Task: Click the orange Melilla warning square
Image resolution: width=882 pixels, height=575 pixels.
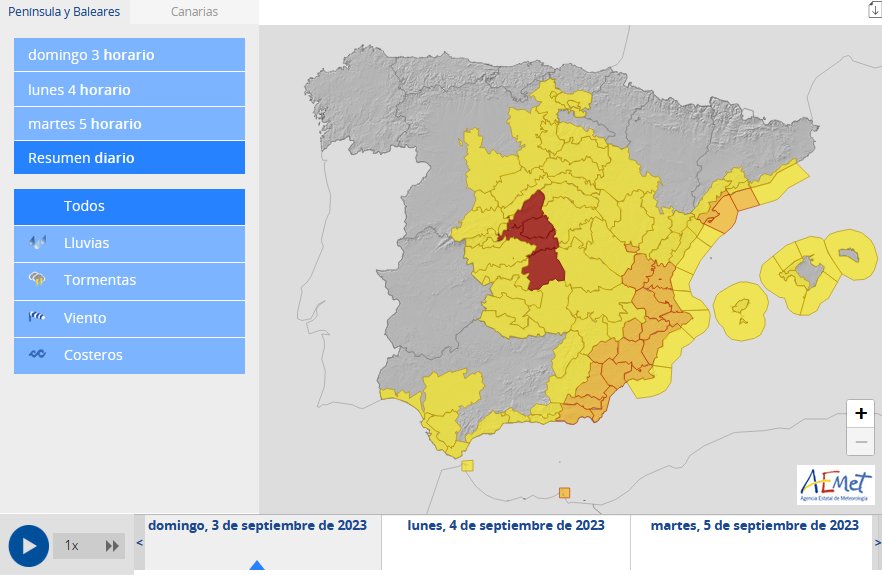Action: [564, 493]
